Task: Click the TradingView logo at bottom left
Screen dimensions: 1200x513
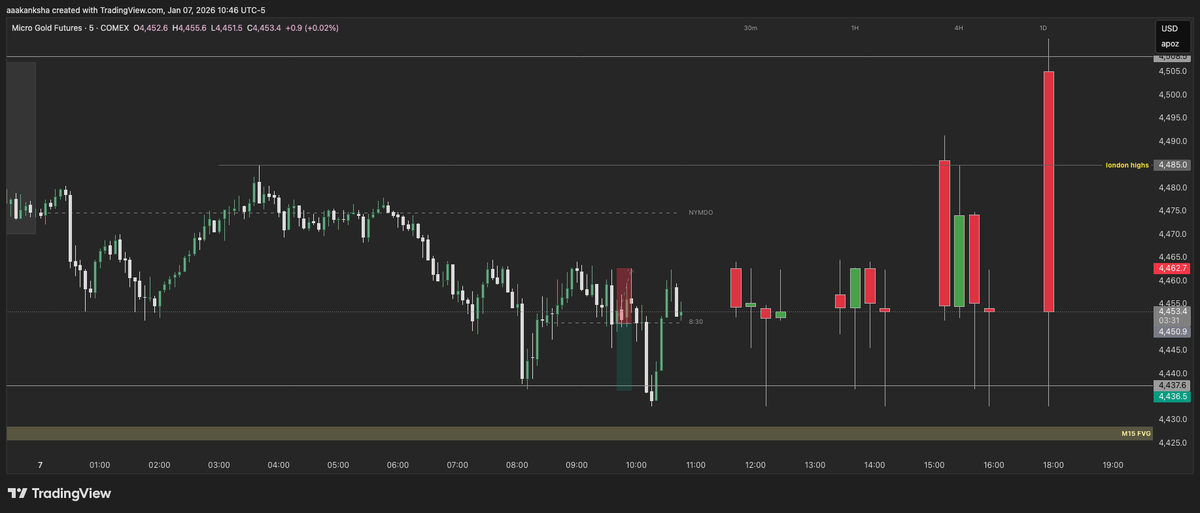Action: [x=59, y=493]
